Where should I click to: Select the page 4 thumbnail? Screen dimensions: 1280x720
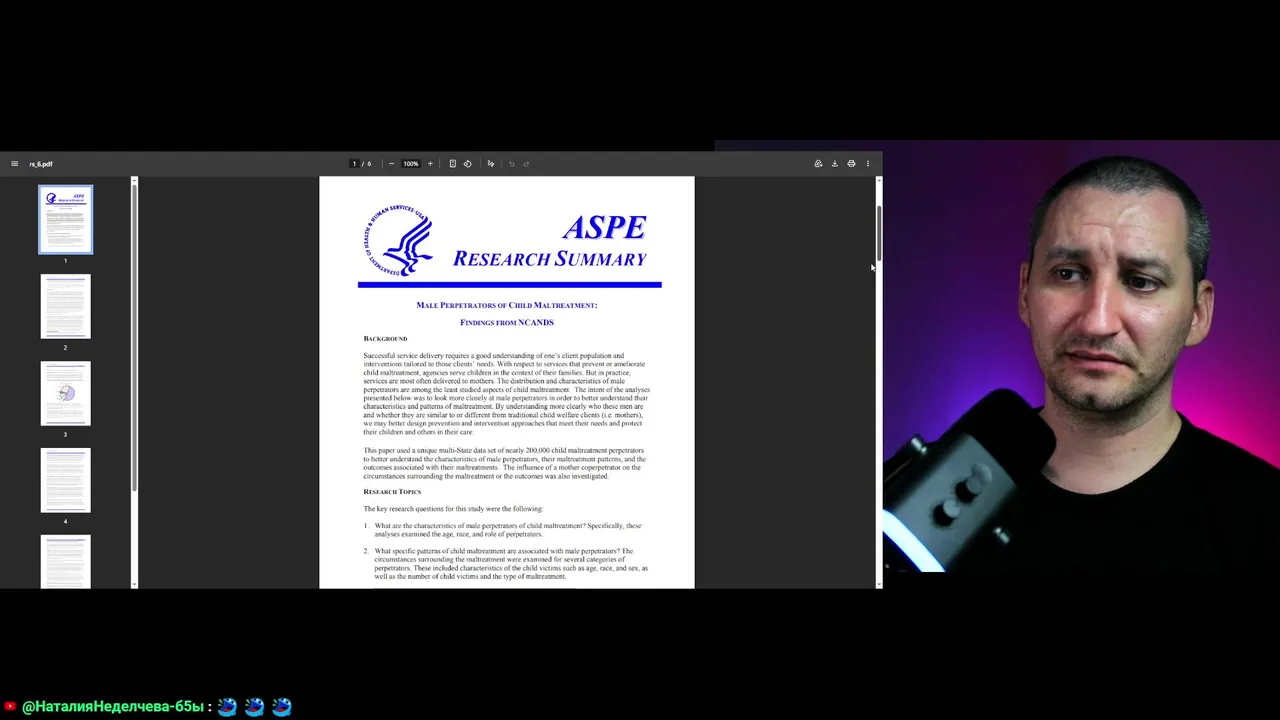coord(65,480)
